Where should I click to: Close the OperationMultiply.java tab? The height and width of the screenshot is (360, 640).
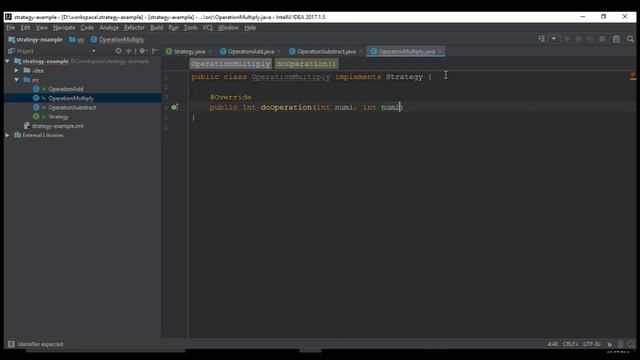pos(440,51)
